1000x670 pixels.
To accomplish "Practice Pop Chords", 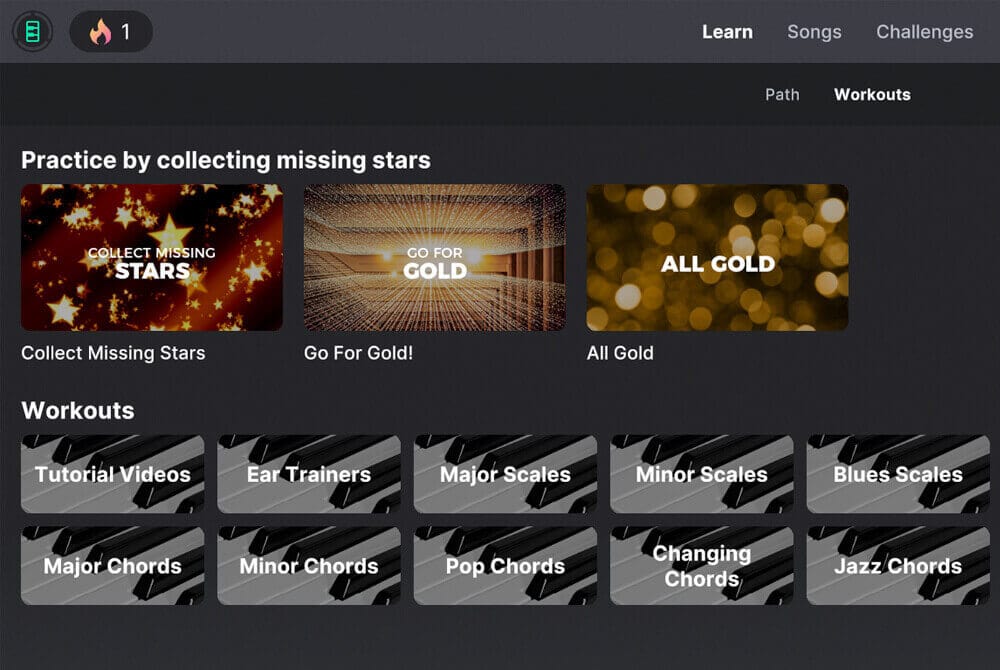I will 505,566.
